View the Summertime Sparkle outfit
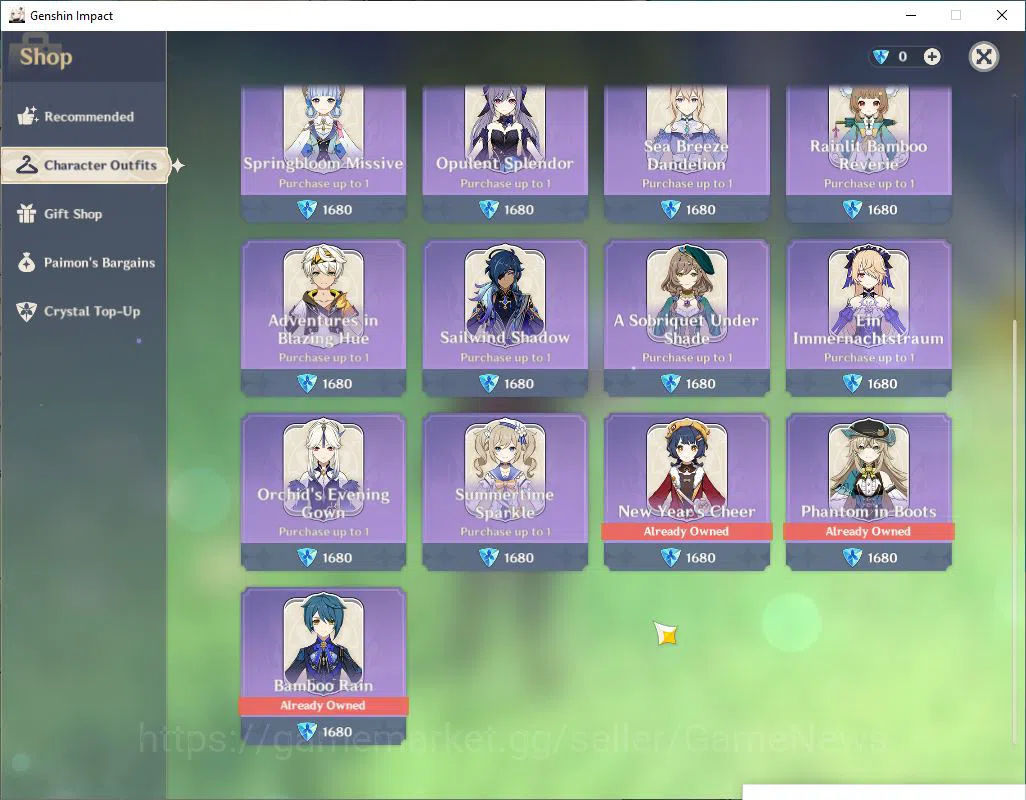1026x800 pixels. (505, 492)
